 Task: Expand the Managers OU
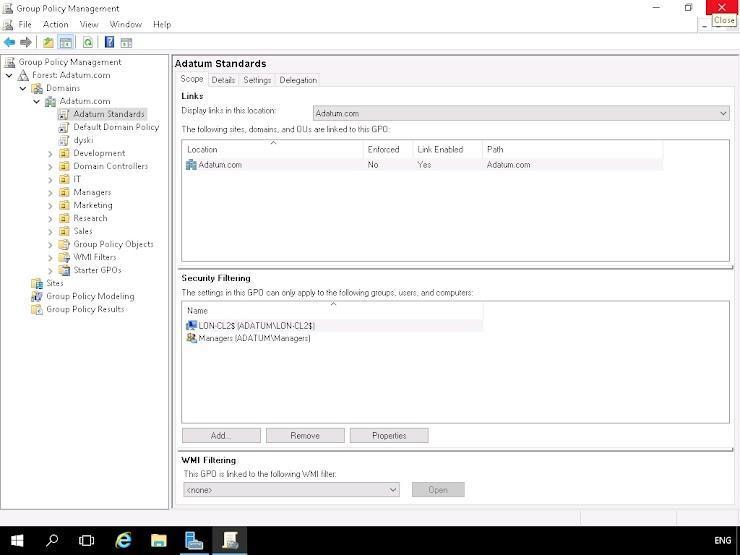pyautogui.click(x=50, y=193)
